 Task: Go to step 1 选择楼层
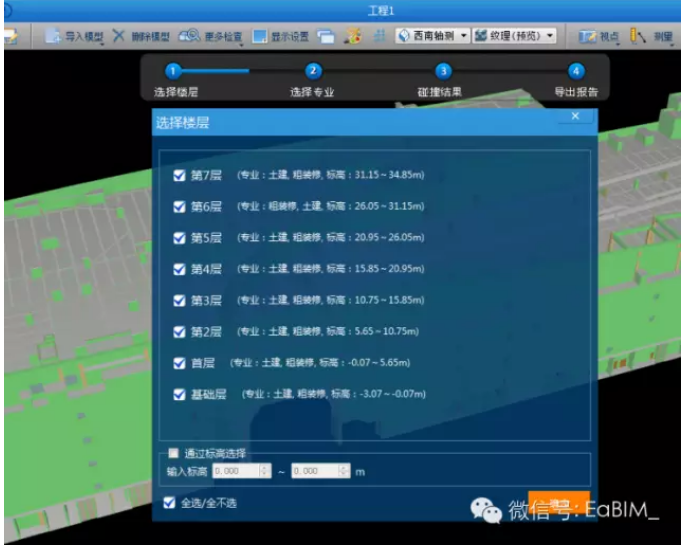[x=173, y=71]
